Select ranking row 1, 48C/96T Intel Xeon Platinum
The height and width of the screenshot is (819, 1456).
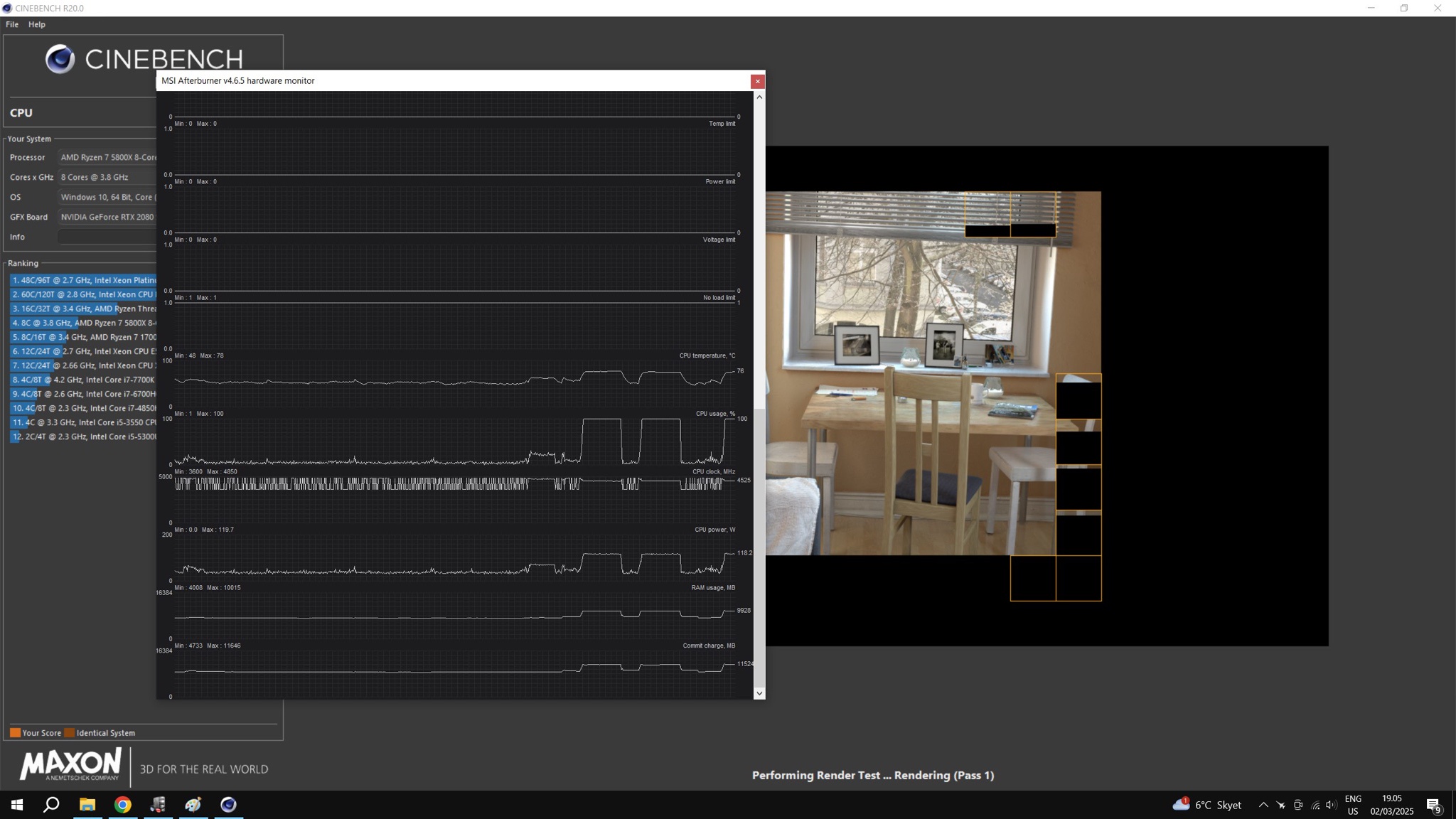pyautogui.click(x=83, y=280)
